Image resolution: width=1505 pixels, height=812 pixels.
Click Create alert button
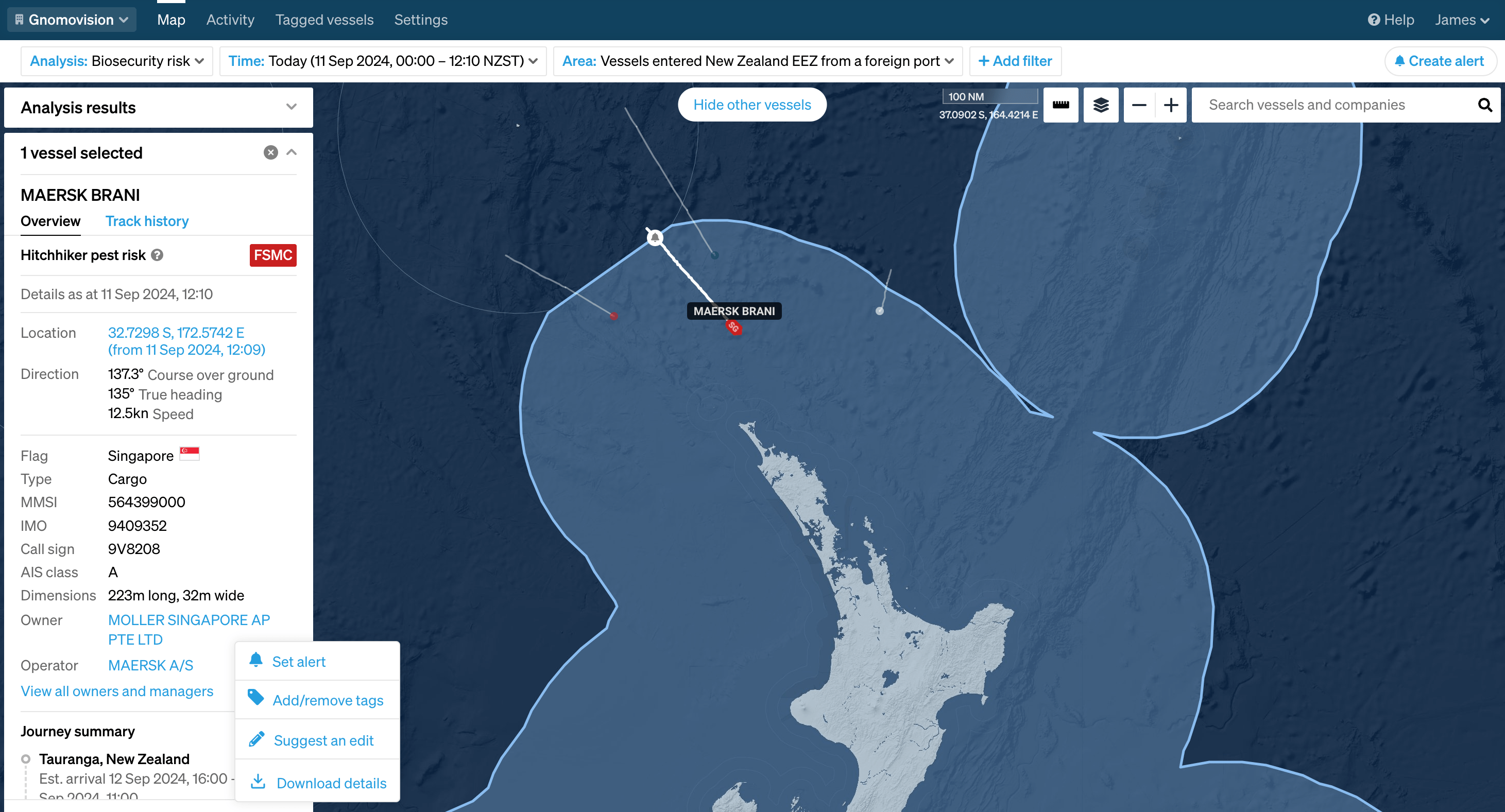1440,61
